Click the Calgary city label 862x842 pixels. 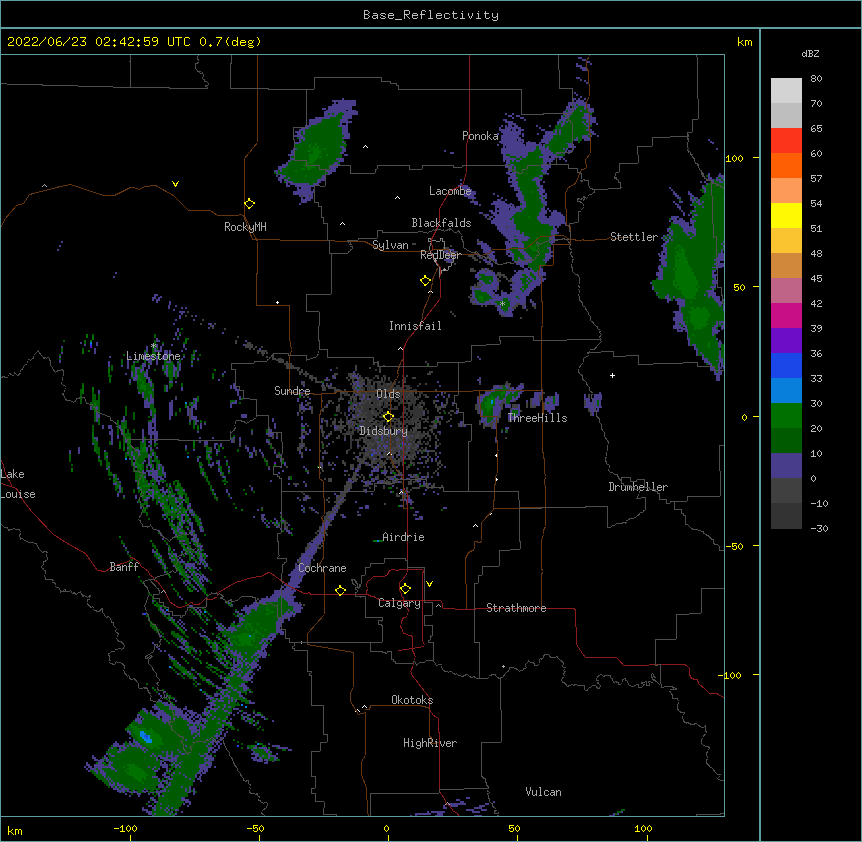click(x=399, y=603)
